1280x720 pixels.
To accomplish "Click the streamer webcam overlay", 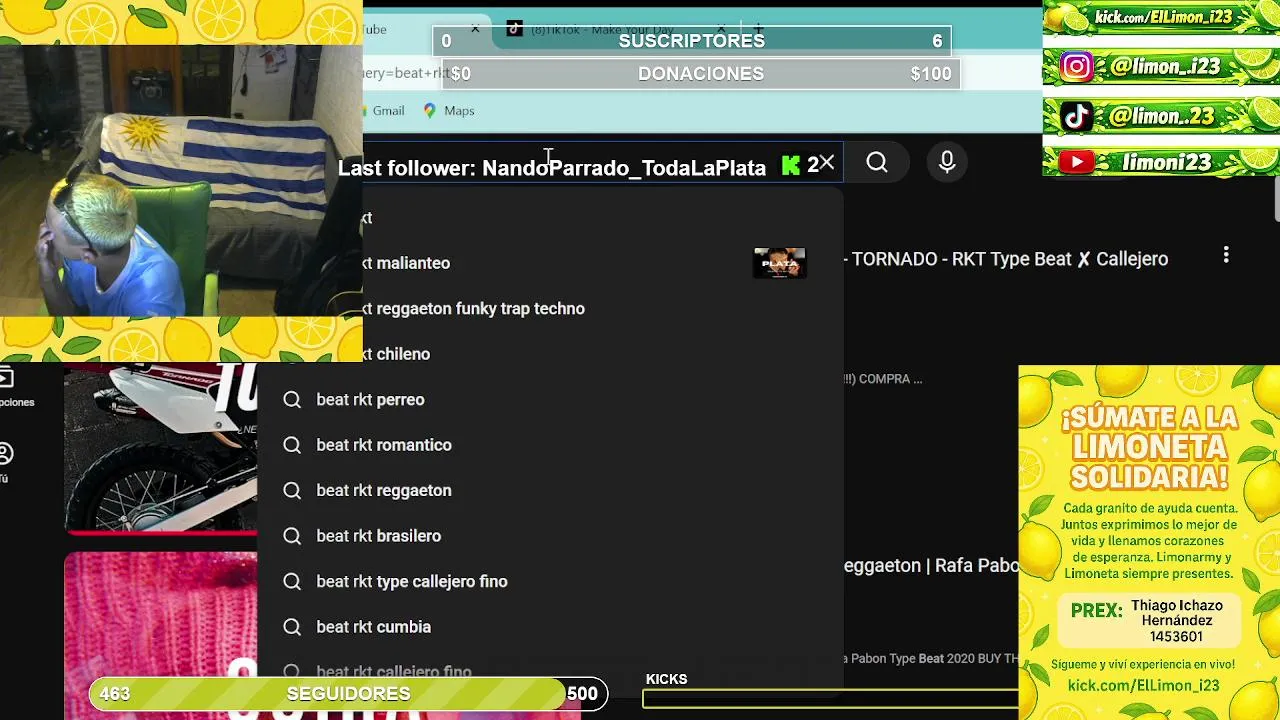I will 181,180.
